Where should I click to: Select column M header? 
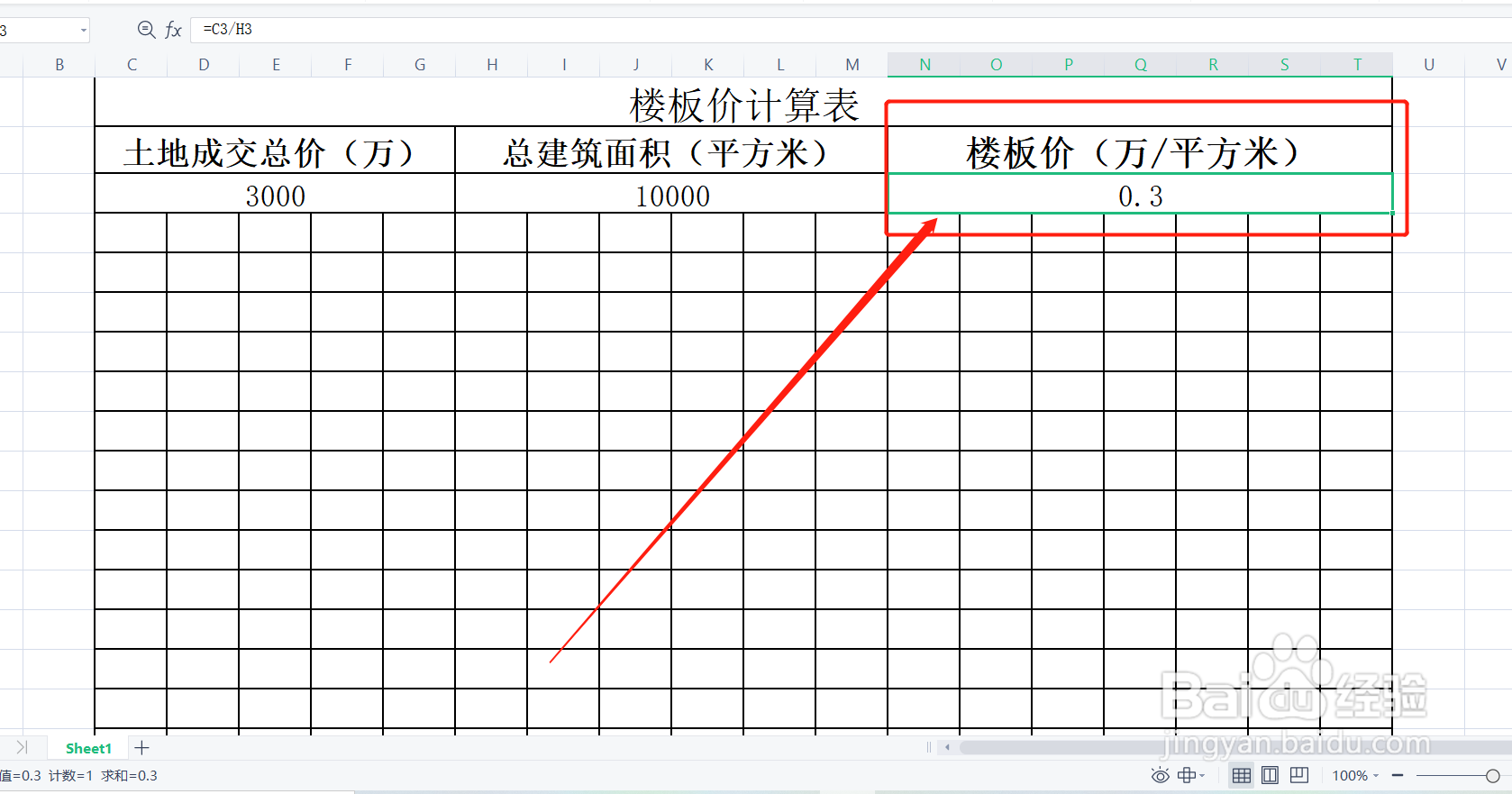point(852,65)
